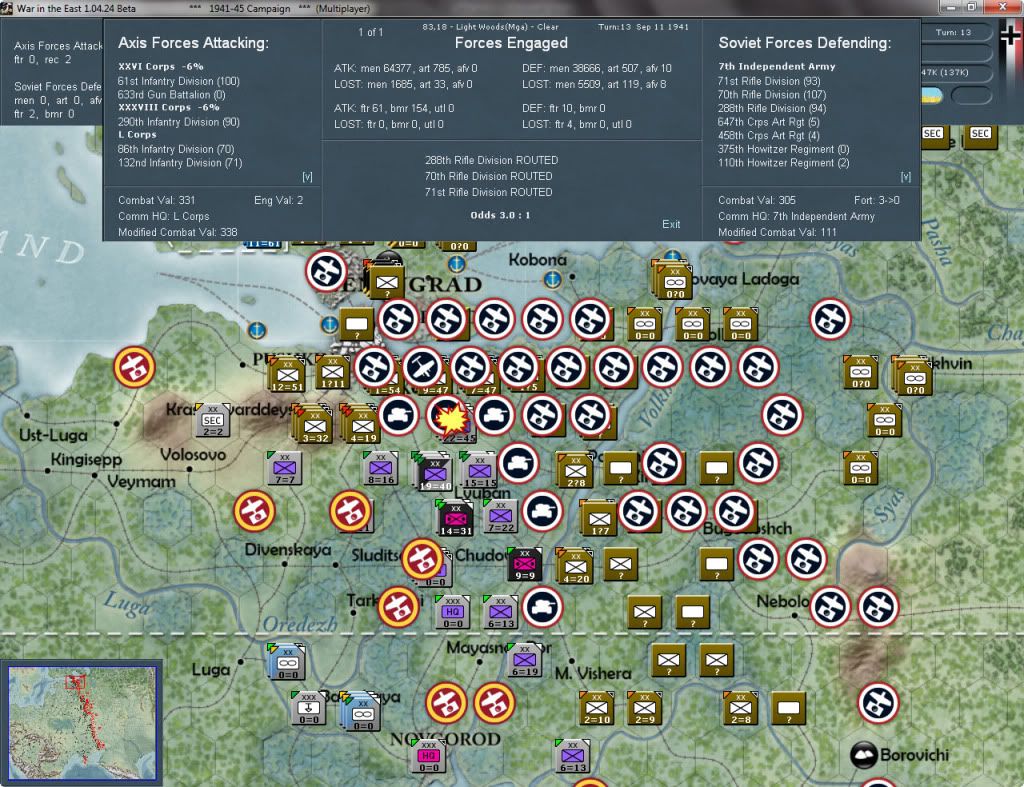Select the Soviet 1?11 unit counter

point(332,374)
